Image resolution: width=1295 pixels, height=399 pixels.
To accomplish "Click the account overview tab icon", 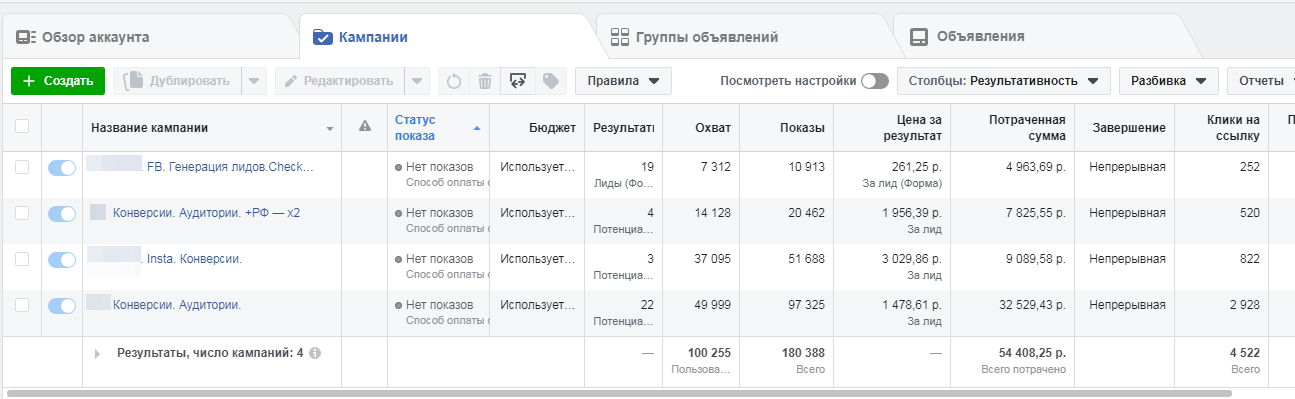I will tap(26, 38).
